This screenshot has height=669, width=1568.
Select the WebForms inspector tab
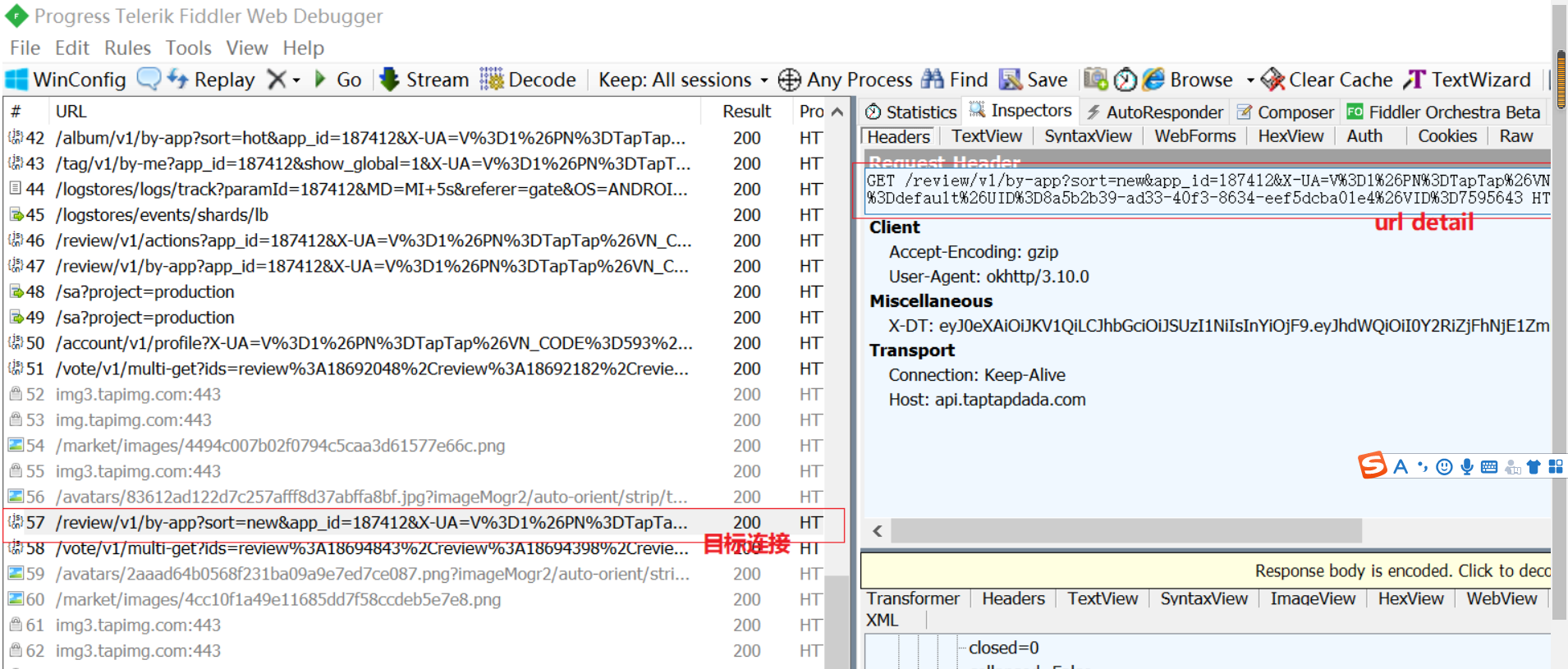(x=1195, y=136)
